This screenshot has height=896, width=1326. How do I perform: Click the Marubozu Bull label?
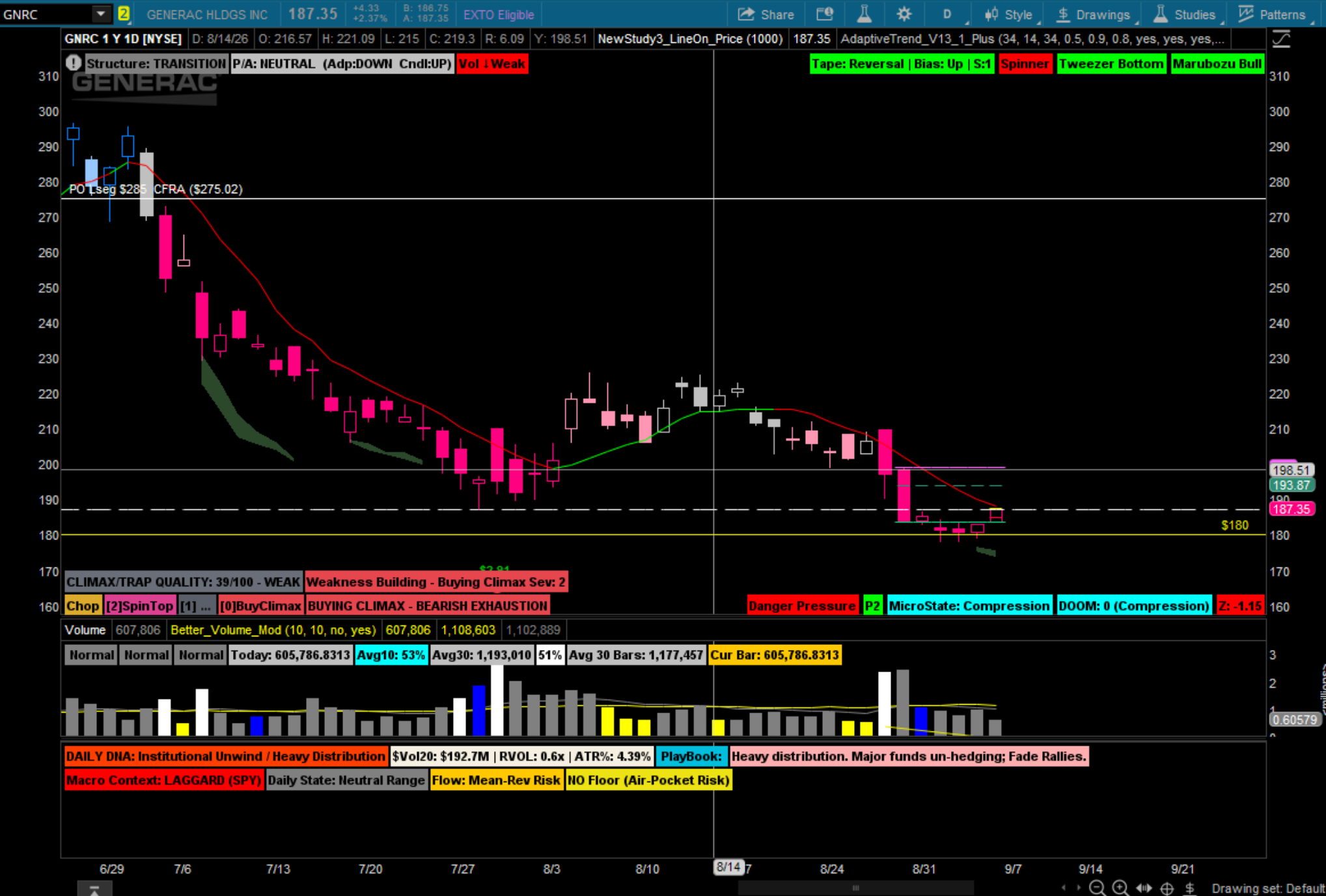[x=1217, y=64]
